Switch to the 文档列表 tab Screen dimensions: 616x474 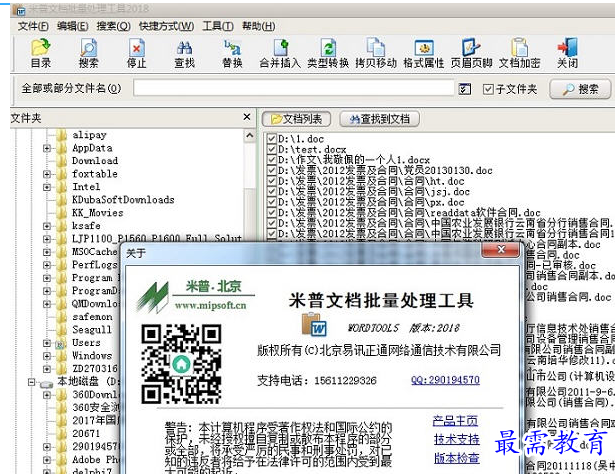click(297, 119)
